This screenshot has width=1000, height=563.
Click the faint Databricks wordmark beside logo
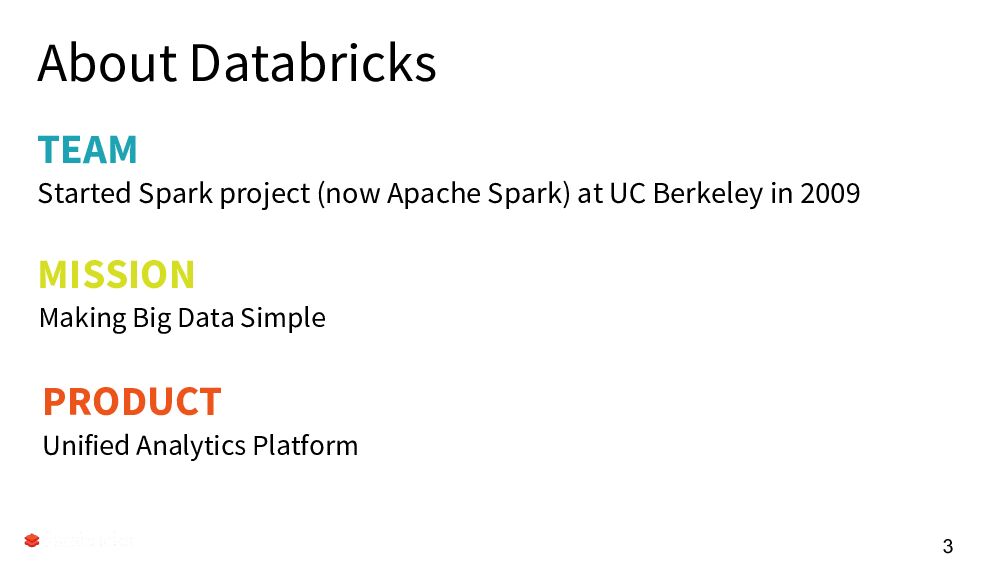(90, 541)
